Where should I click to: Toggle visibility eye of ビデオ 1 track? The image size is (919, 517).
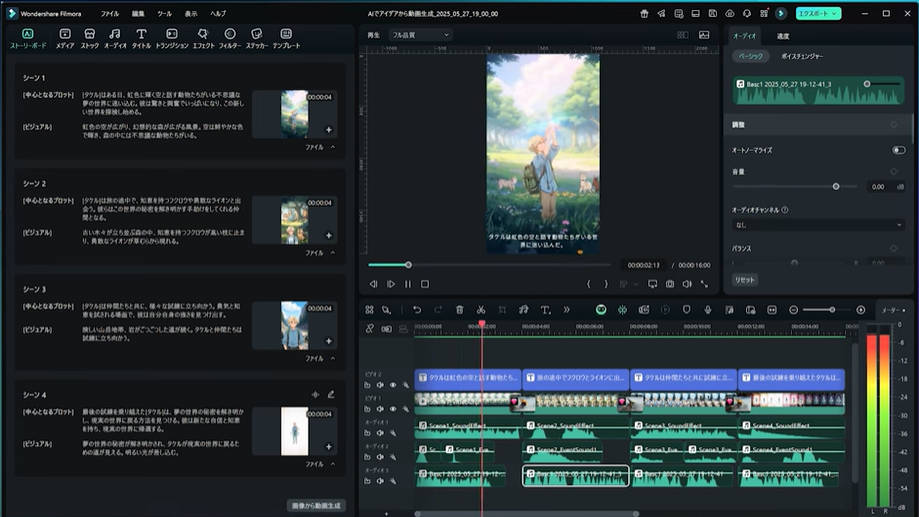pos(393,409)
